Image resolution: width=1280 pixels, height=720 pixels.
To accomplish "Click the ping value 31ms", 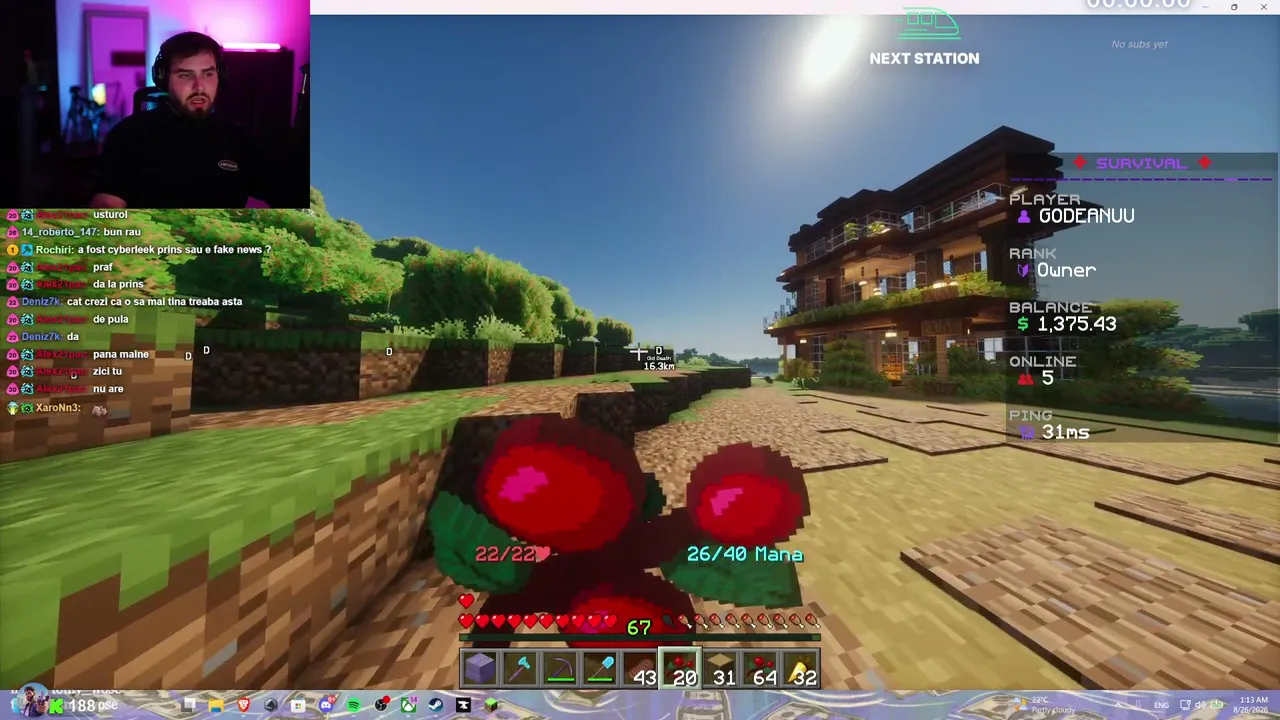I will 1065,432.
